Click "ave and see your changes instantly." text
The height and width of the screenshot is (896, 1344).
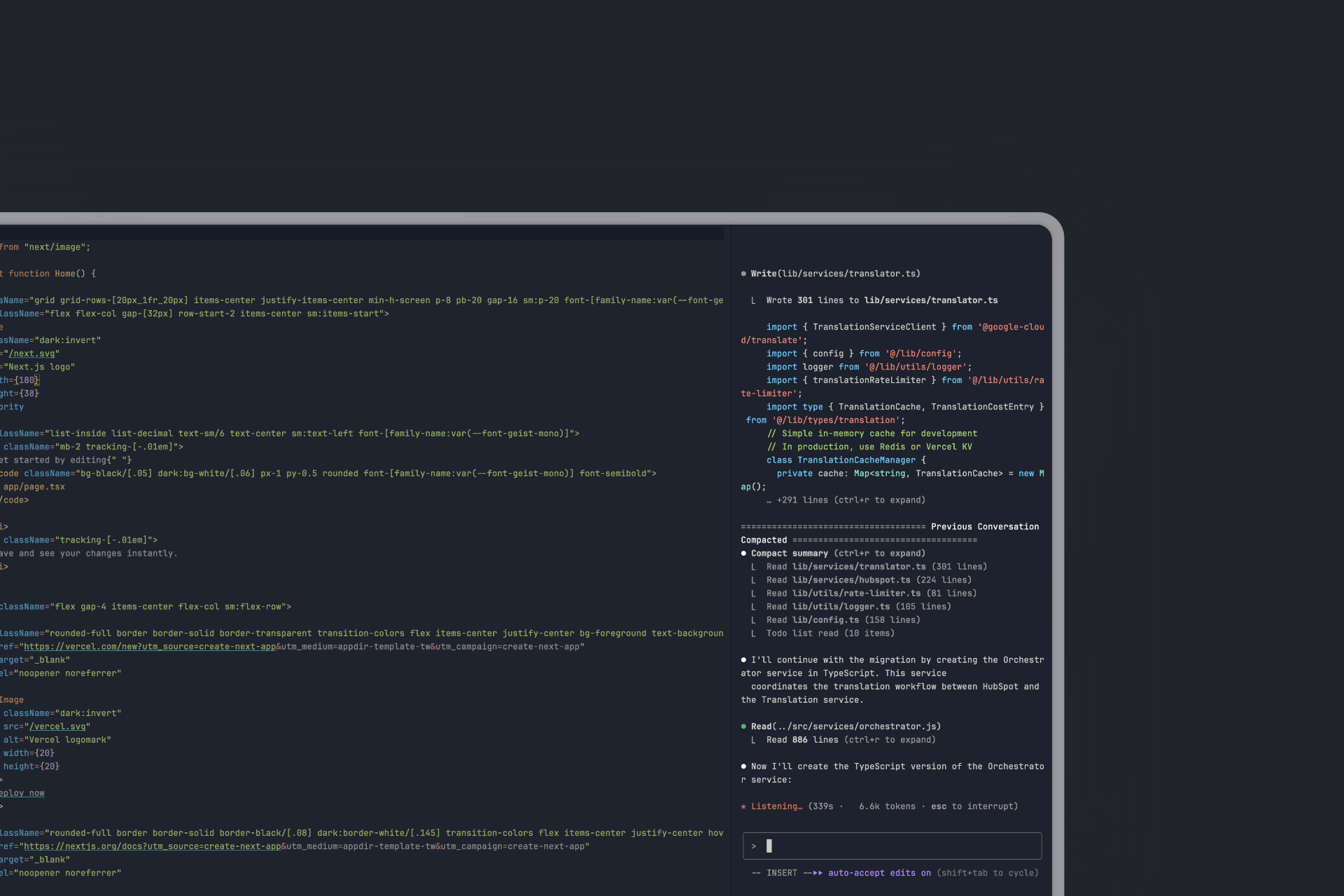(89, 553)
